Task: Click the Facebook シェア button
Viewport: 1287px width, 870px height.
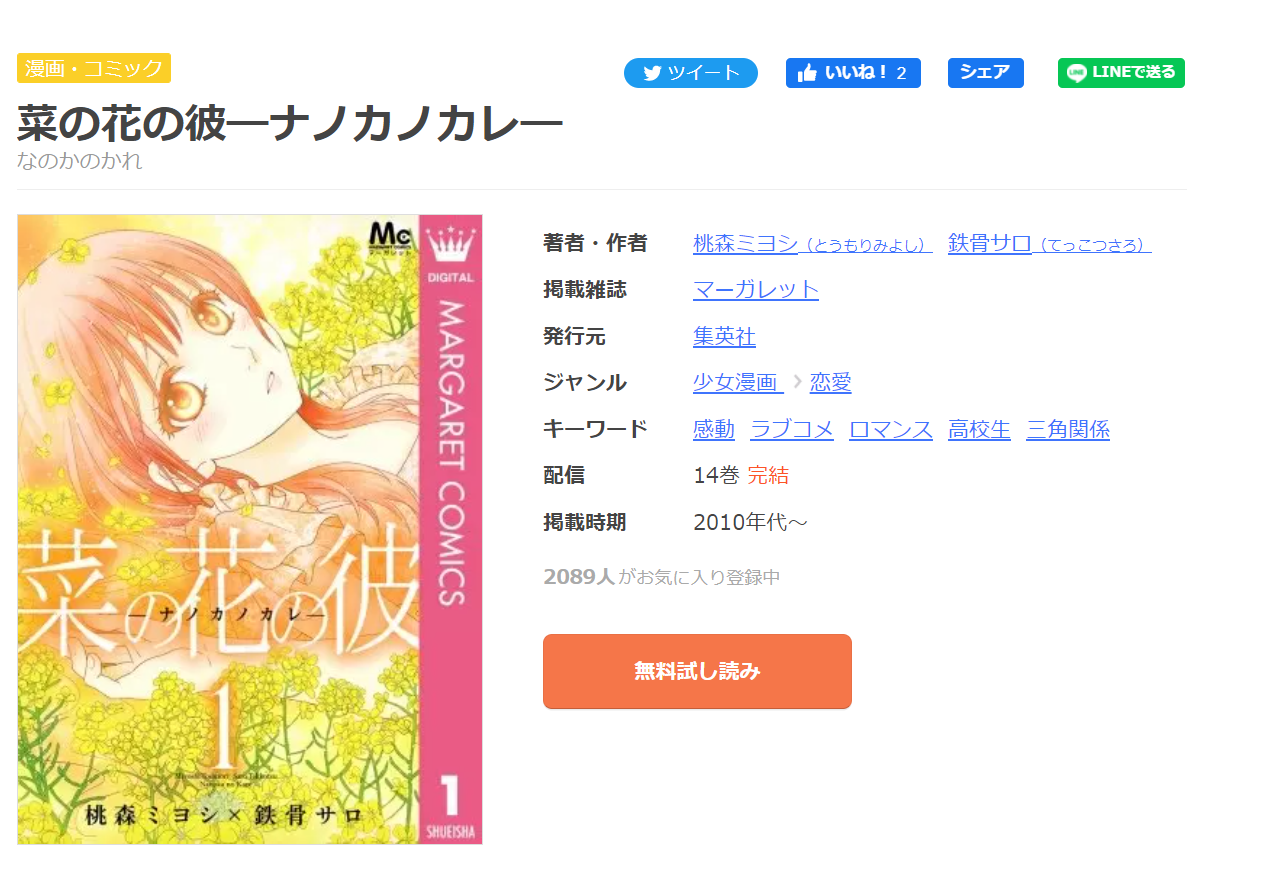Action: (x=985, y=73)
